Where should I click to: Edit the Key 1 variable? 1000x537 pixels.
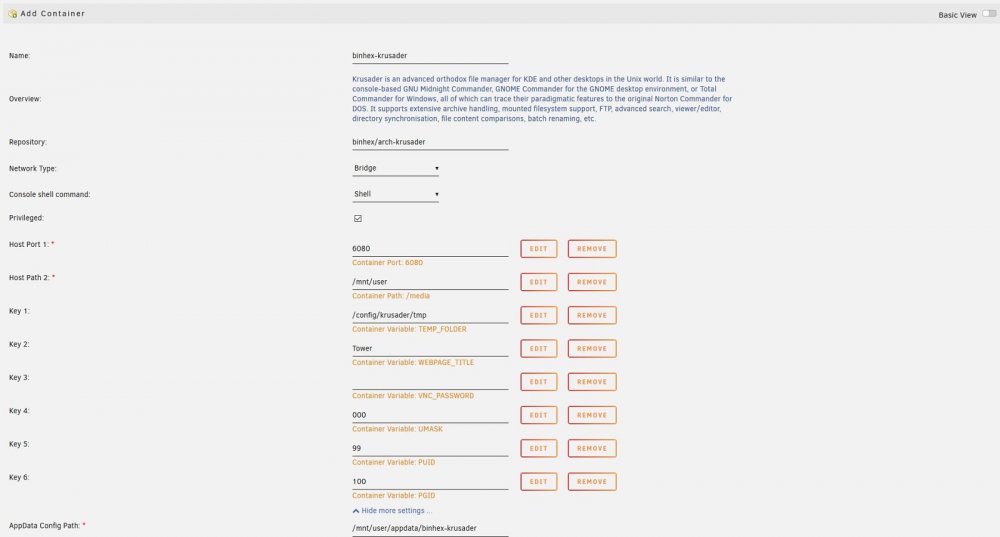(539, 315)
